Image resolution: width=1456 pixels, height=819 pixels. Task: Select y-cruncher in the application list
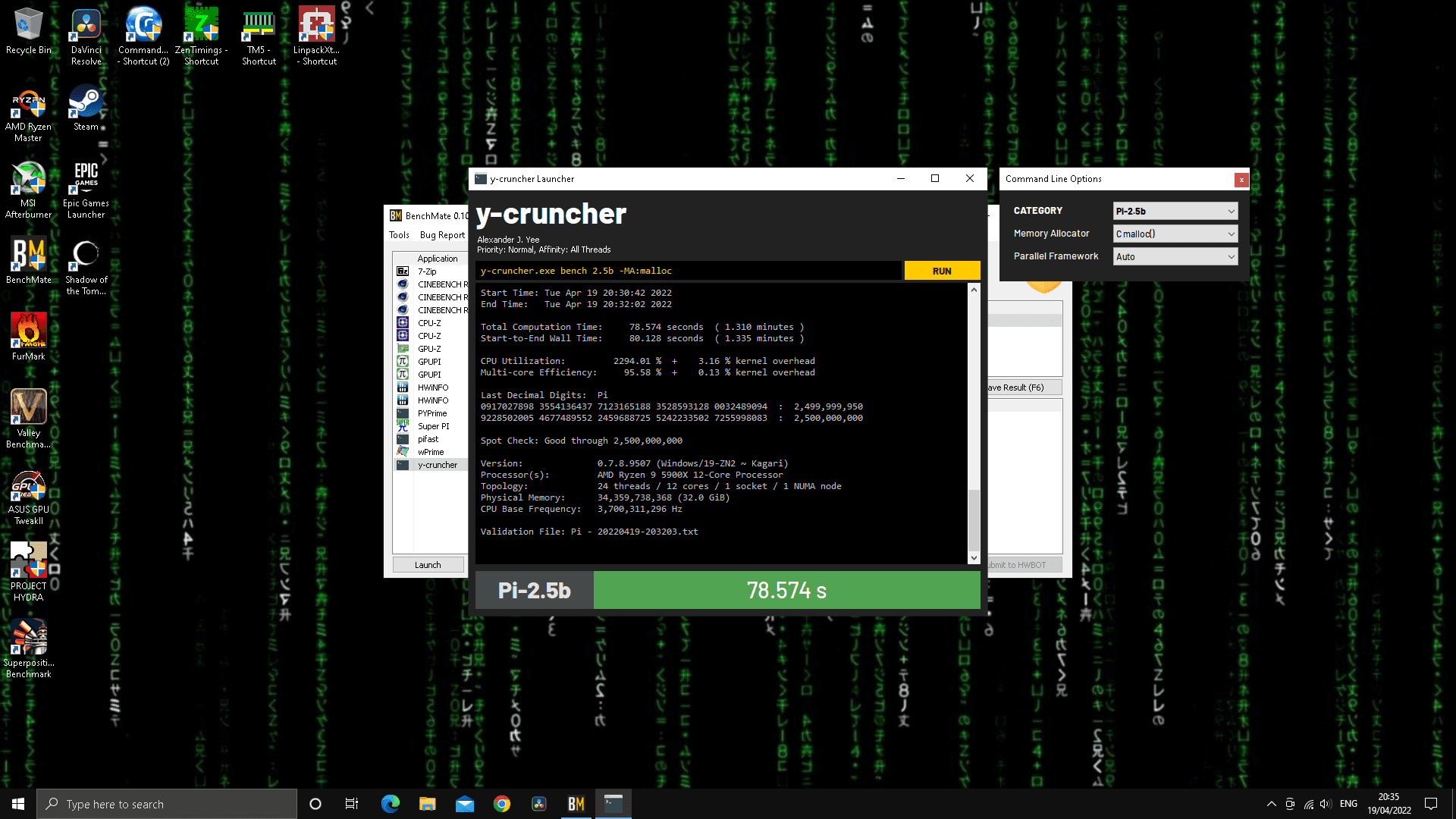point(430,465)
